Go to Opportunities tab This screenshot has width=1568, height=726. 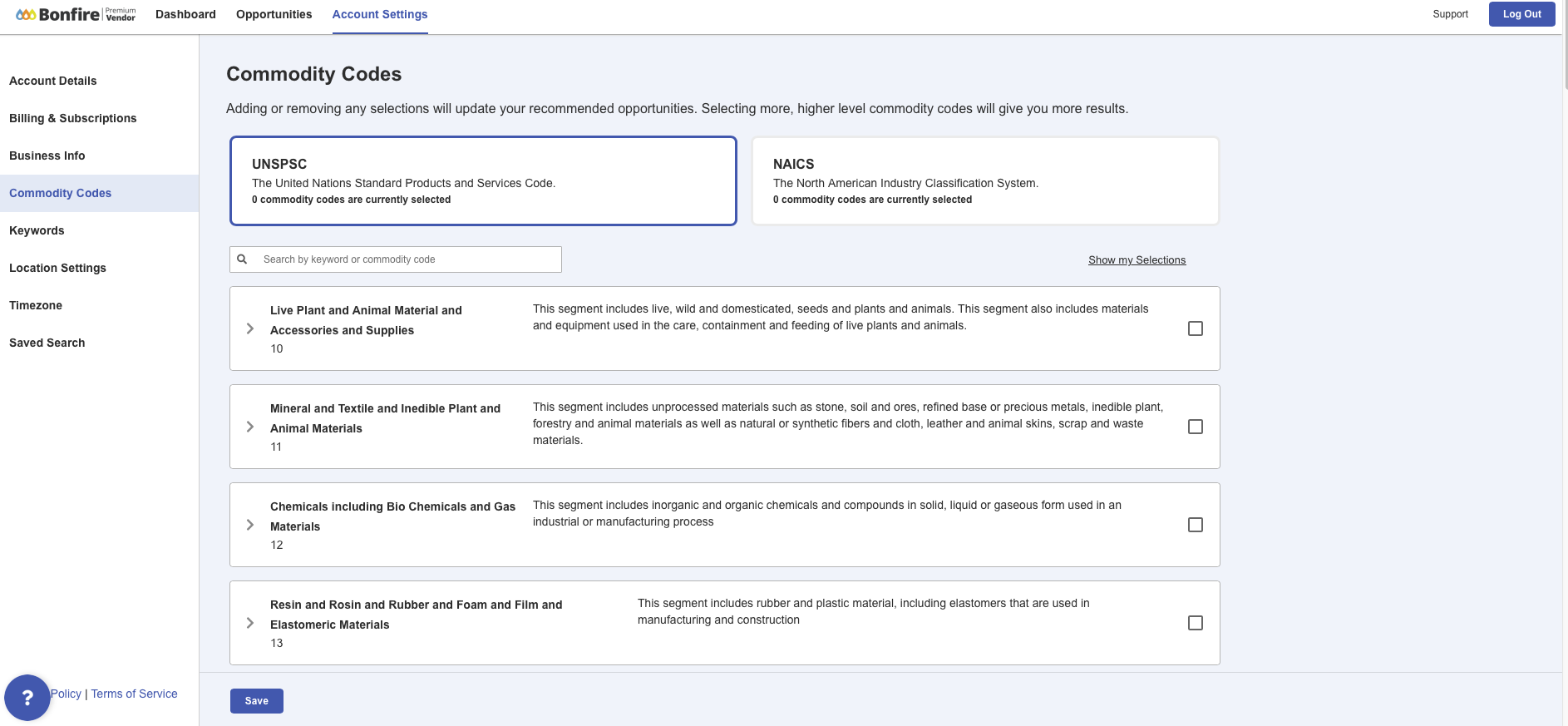click(274, 14)
